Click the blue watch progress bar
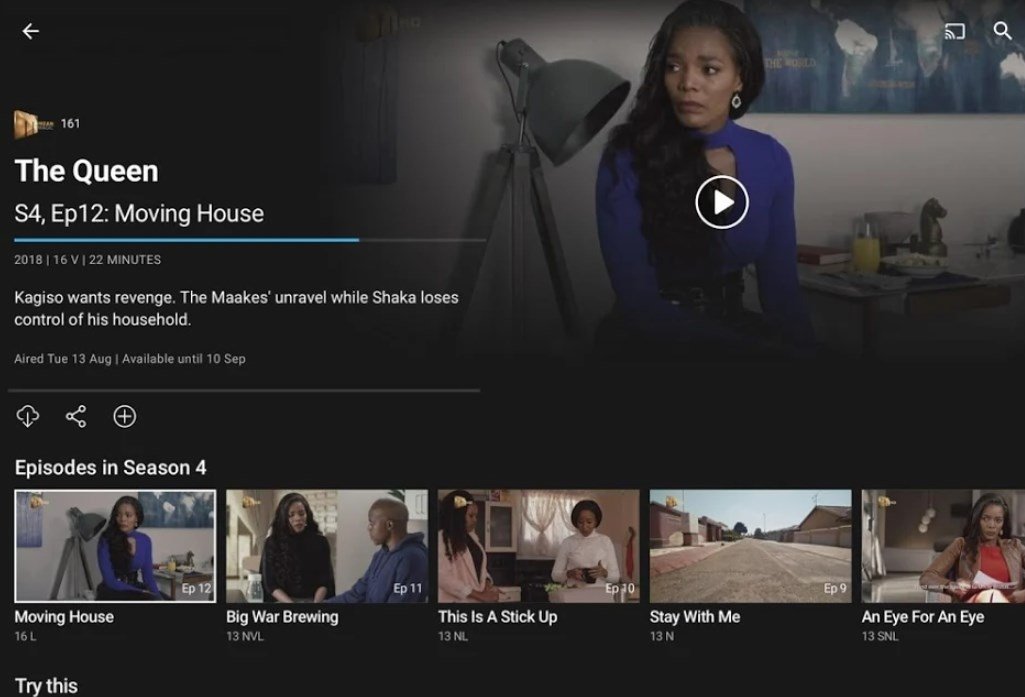 (186, 240)
